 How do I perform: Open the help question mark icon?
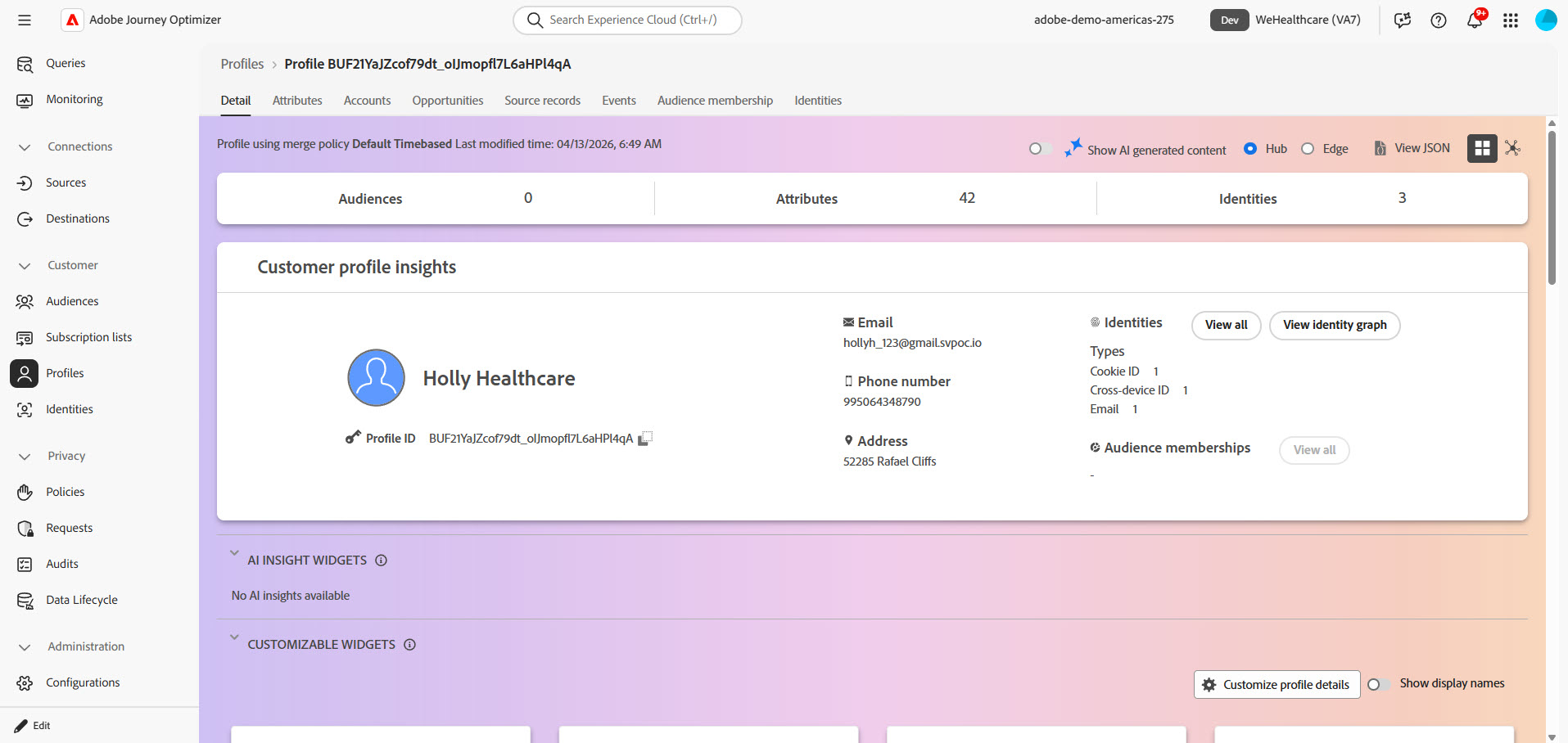pos(1439,20)
